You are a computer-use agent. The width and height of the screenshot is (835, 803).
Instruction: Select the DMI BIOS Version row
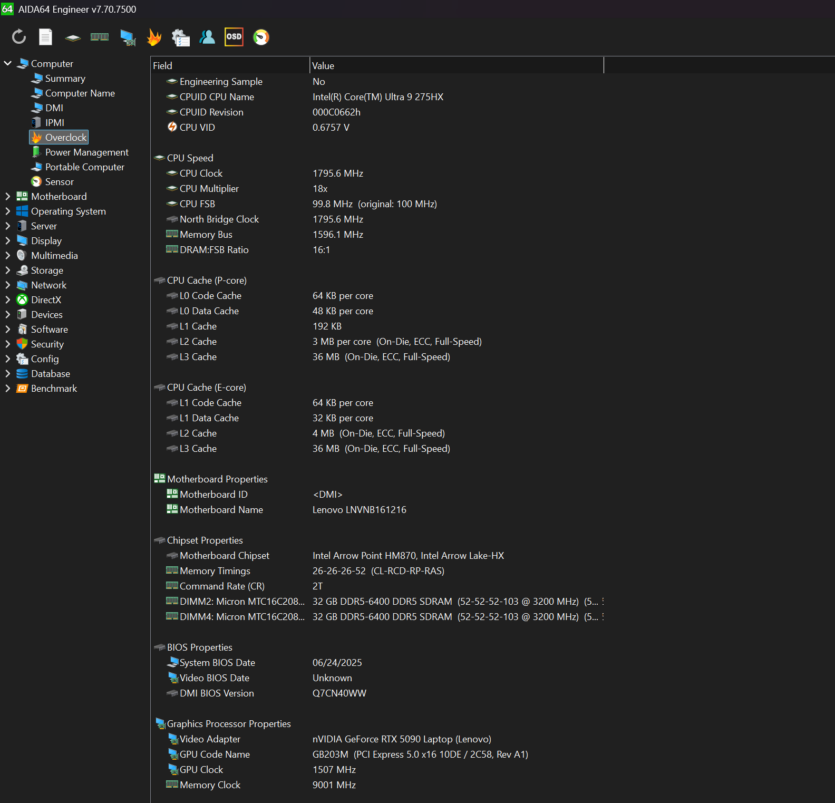[x=378, y=693]
